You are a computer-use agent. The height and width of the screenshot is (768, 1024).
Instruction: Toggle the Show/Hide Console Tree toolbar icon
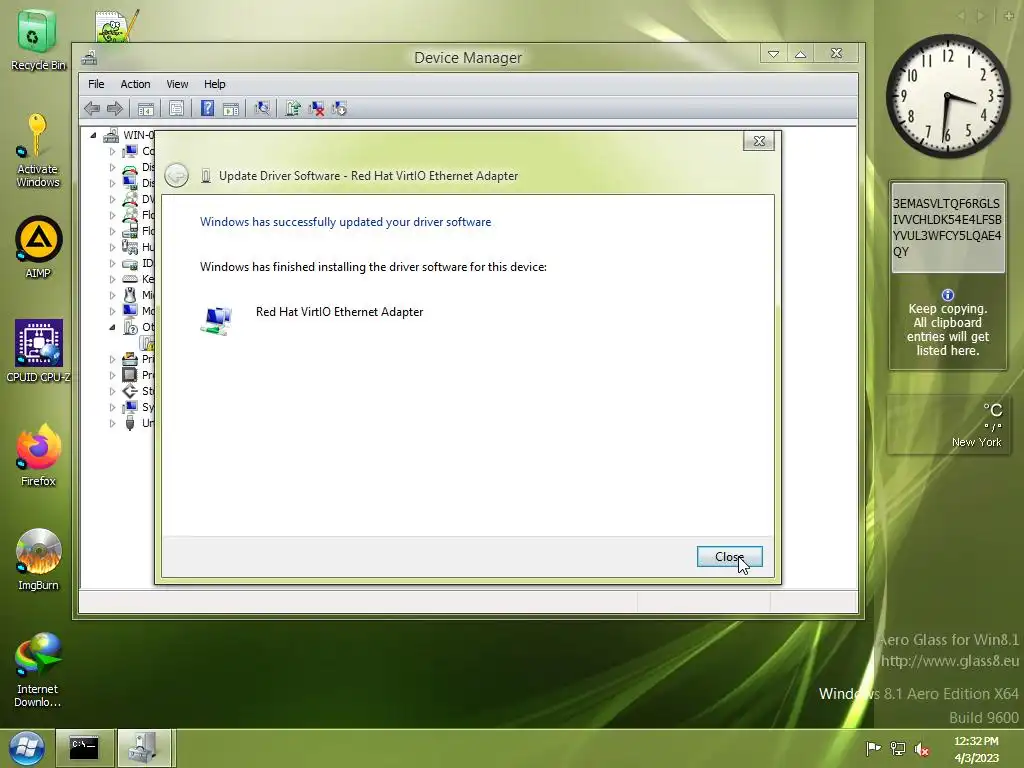pyautogui.click(x=146, y=108)
